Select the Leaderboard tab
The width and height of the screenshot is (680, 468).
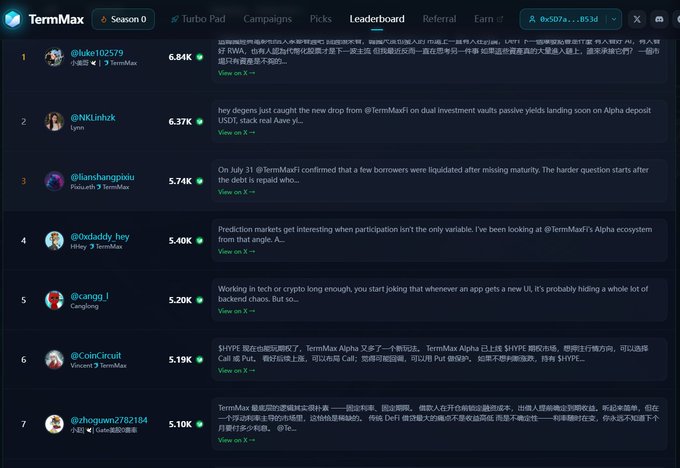coord(377,19)
